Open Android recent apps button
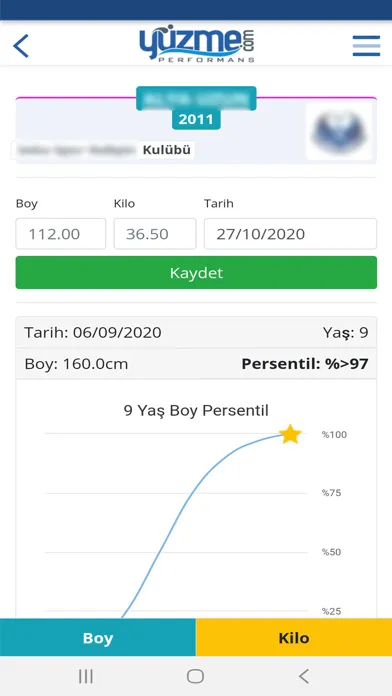This screenshot has height=696, width=392. (86, 676)
